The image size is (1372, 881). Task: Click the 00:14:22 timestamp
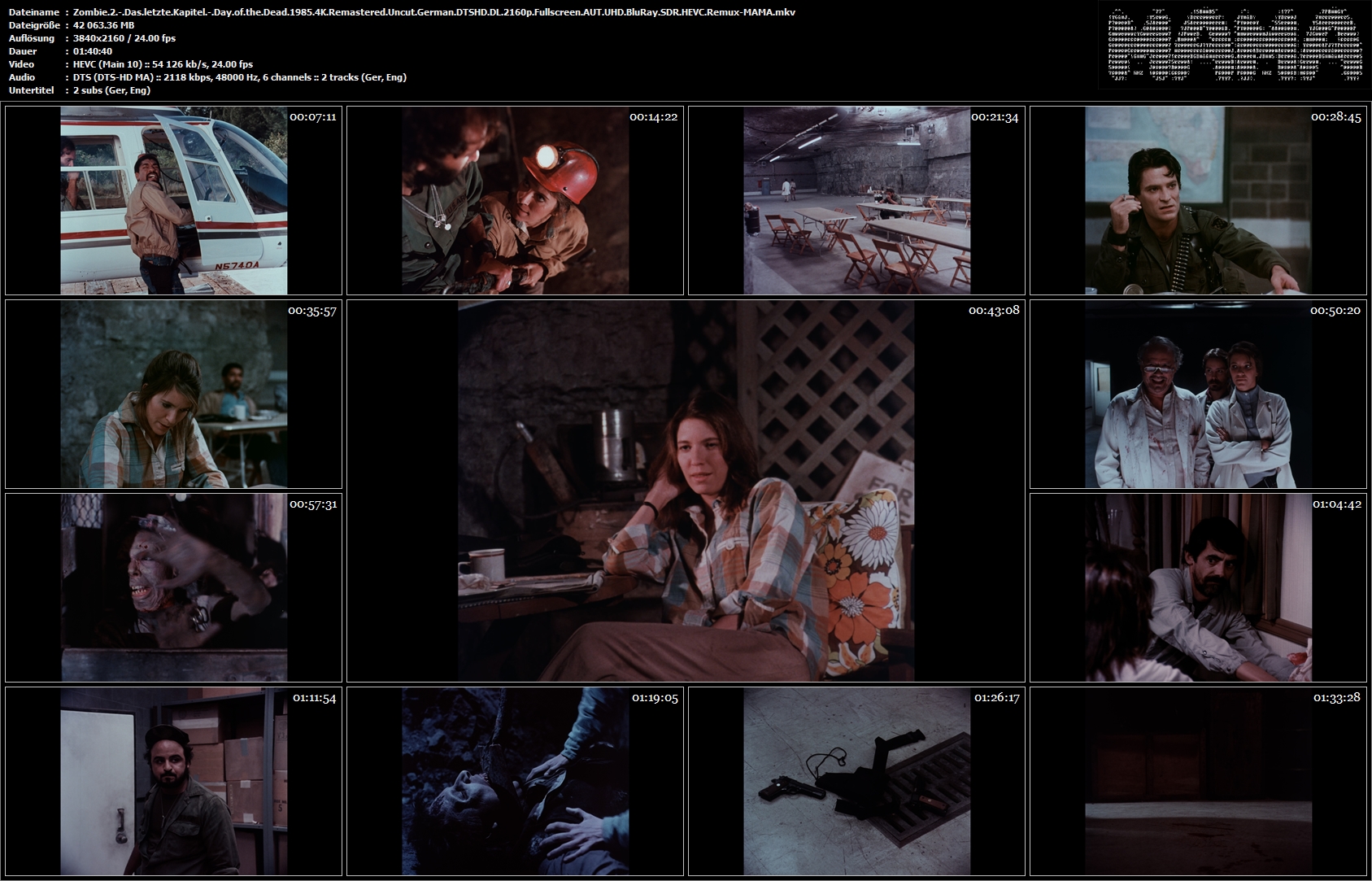click(x=654, y=117)
